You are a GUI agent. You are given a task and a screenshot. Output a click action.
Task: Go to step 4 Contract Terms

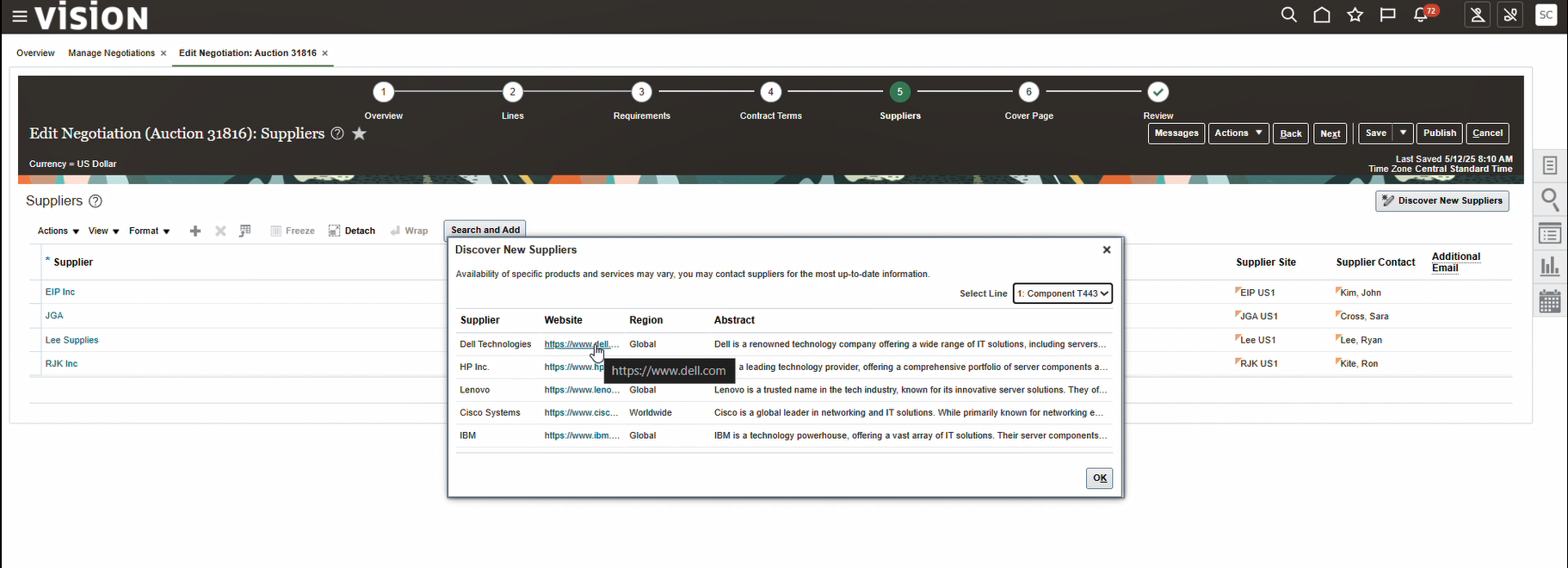770,92
